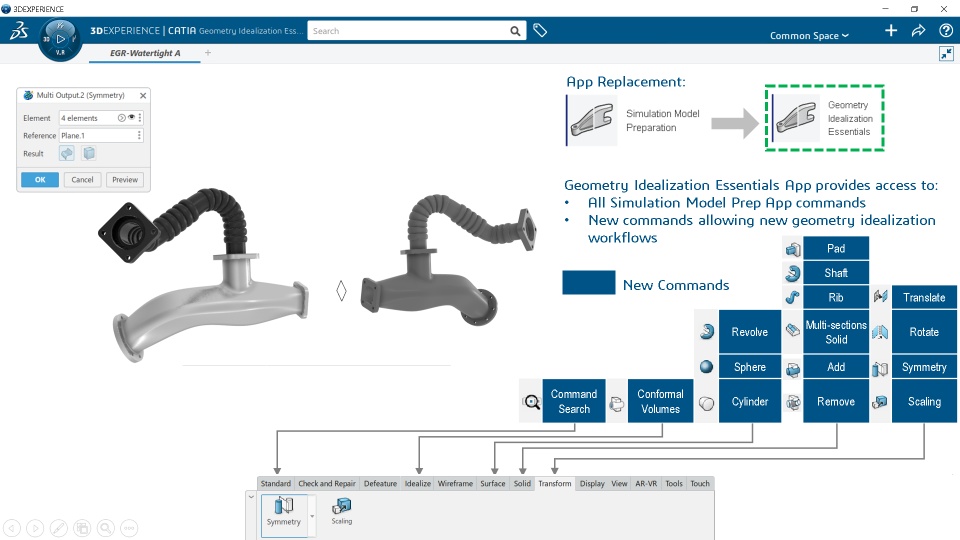Select the surface result option

[x=67, y=154]
